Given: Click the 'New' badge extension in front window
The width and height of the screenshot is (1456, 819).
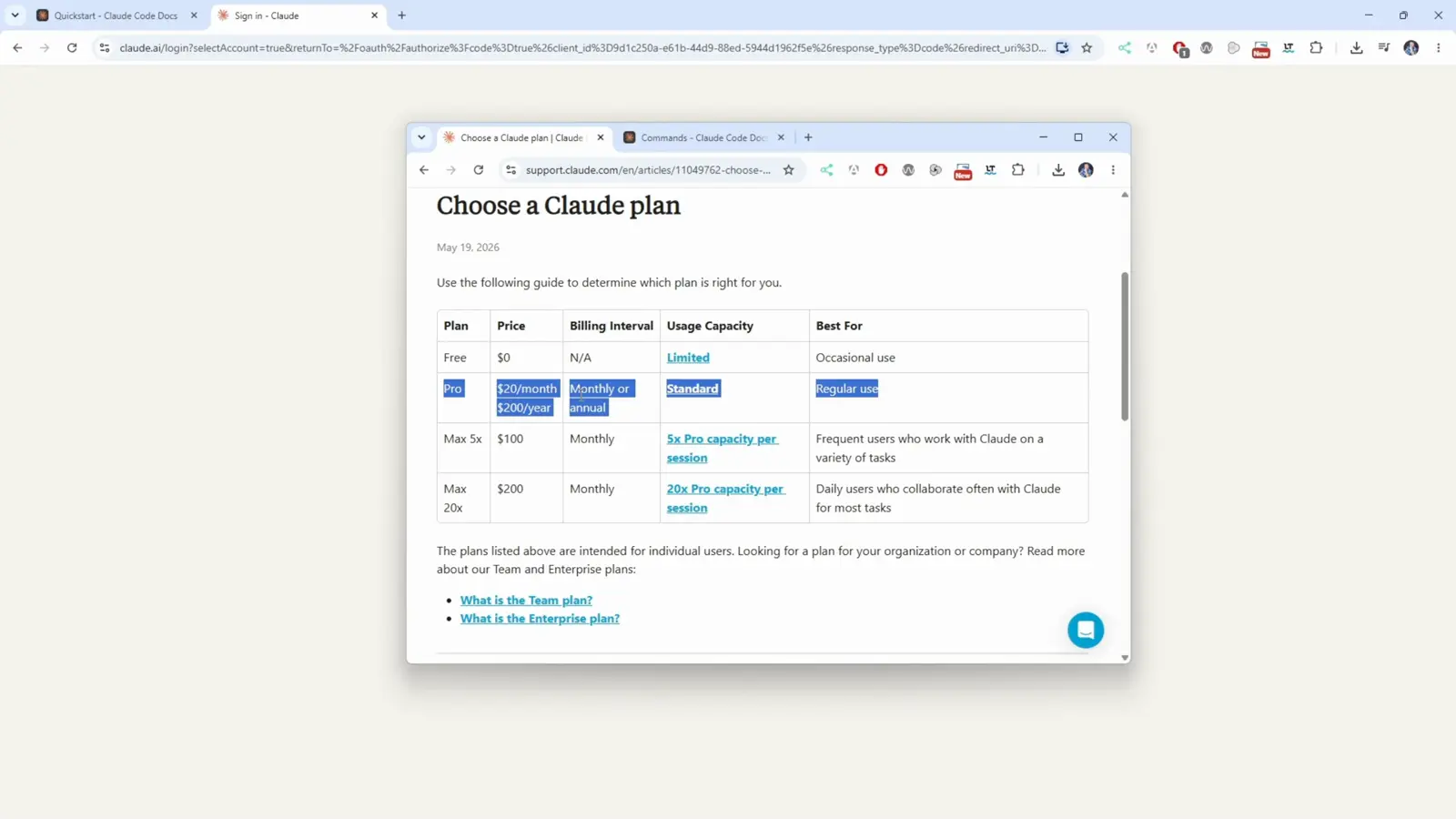Looking at the screenshot, I should tap(963, 171).
